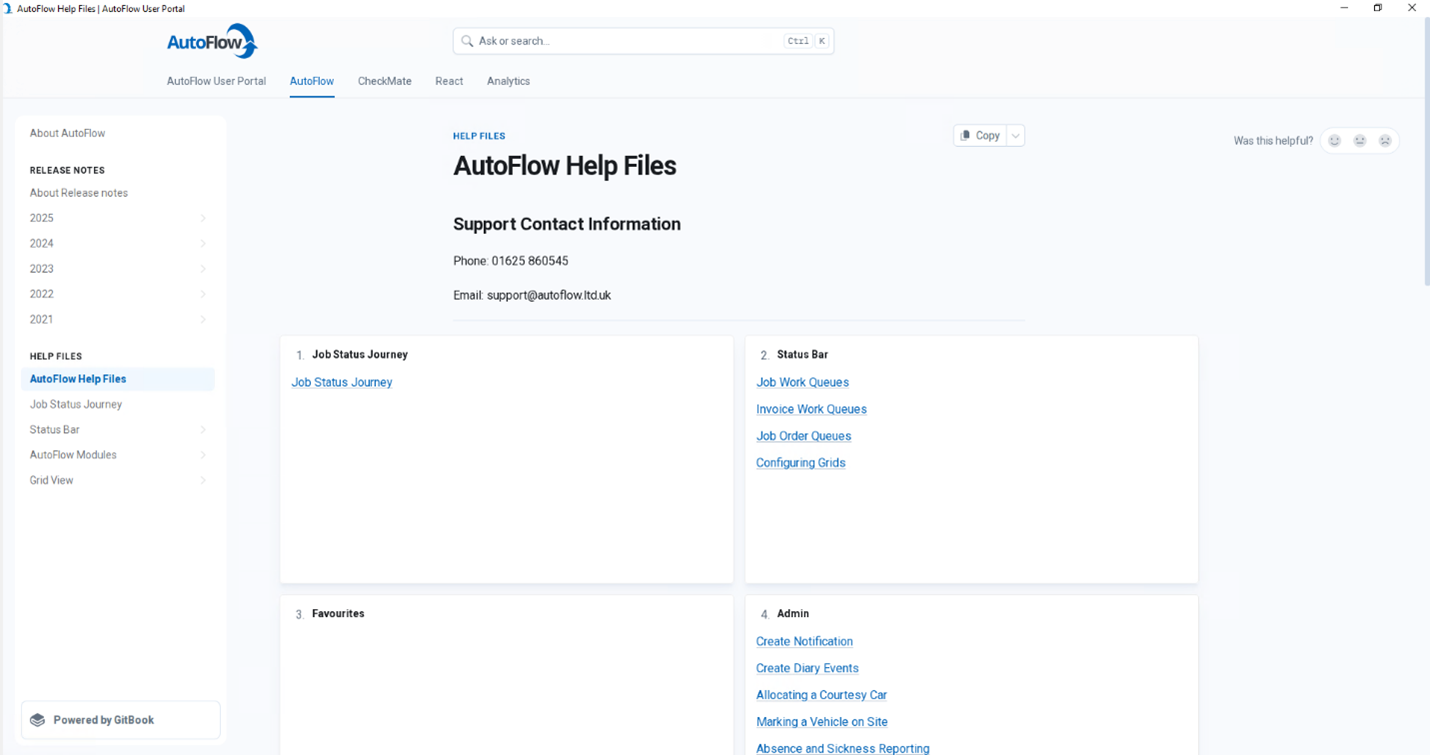Expand the 2023 release notes
Viewport: 1430px width, 755px height.
coord(203,269)
